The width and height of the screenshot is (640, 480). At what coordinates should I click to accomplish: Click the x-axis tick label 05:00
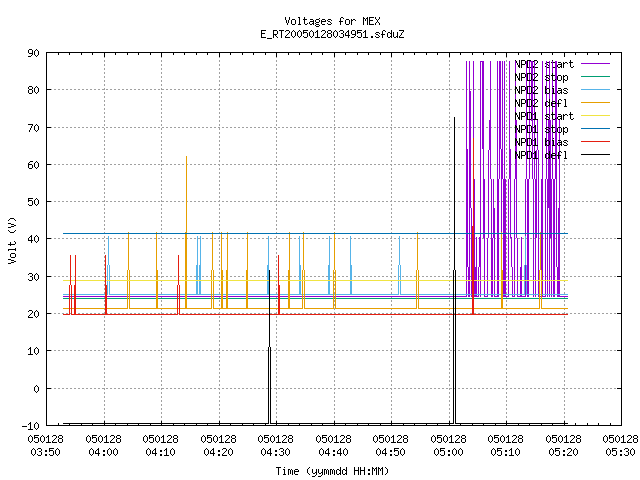(449, 452)
